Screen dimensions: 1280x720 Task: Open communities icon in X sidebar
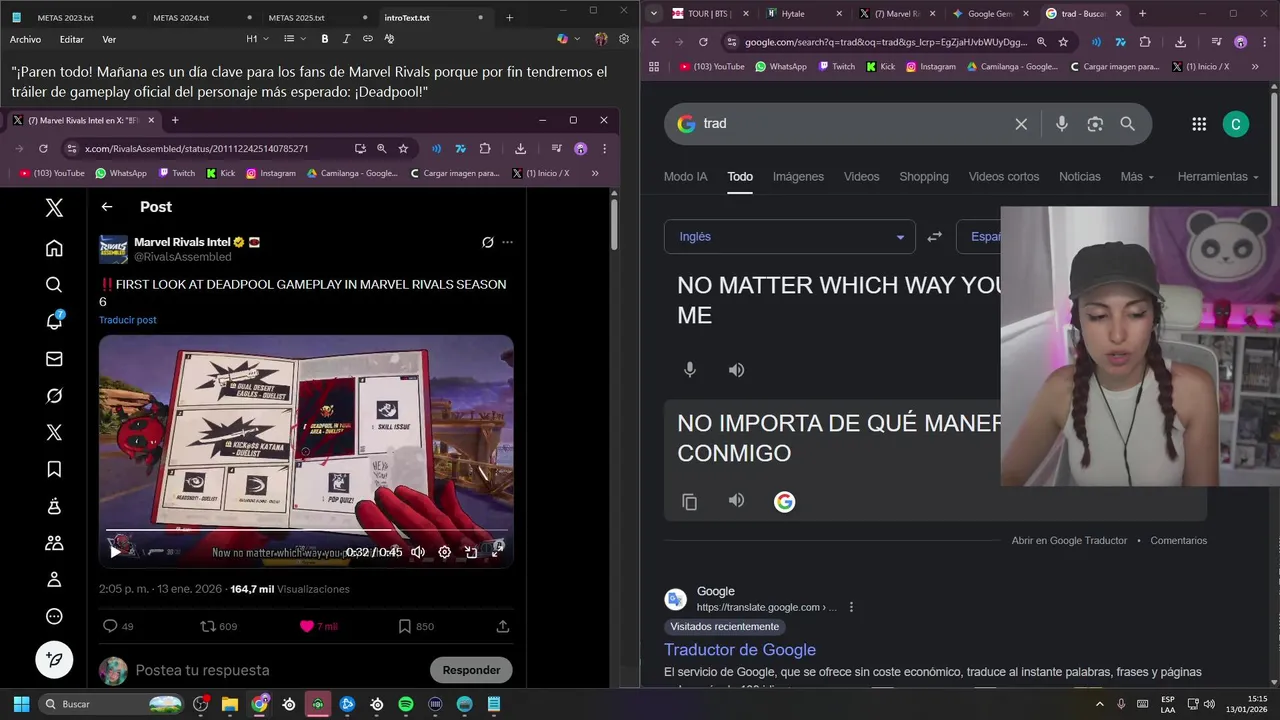tap(54, 543)
